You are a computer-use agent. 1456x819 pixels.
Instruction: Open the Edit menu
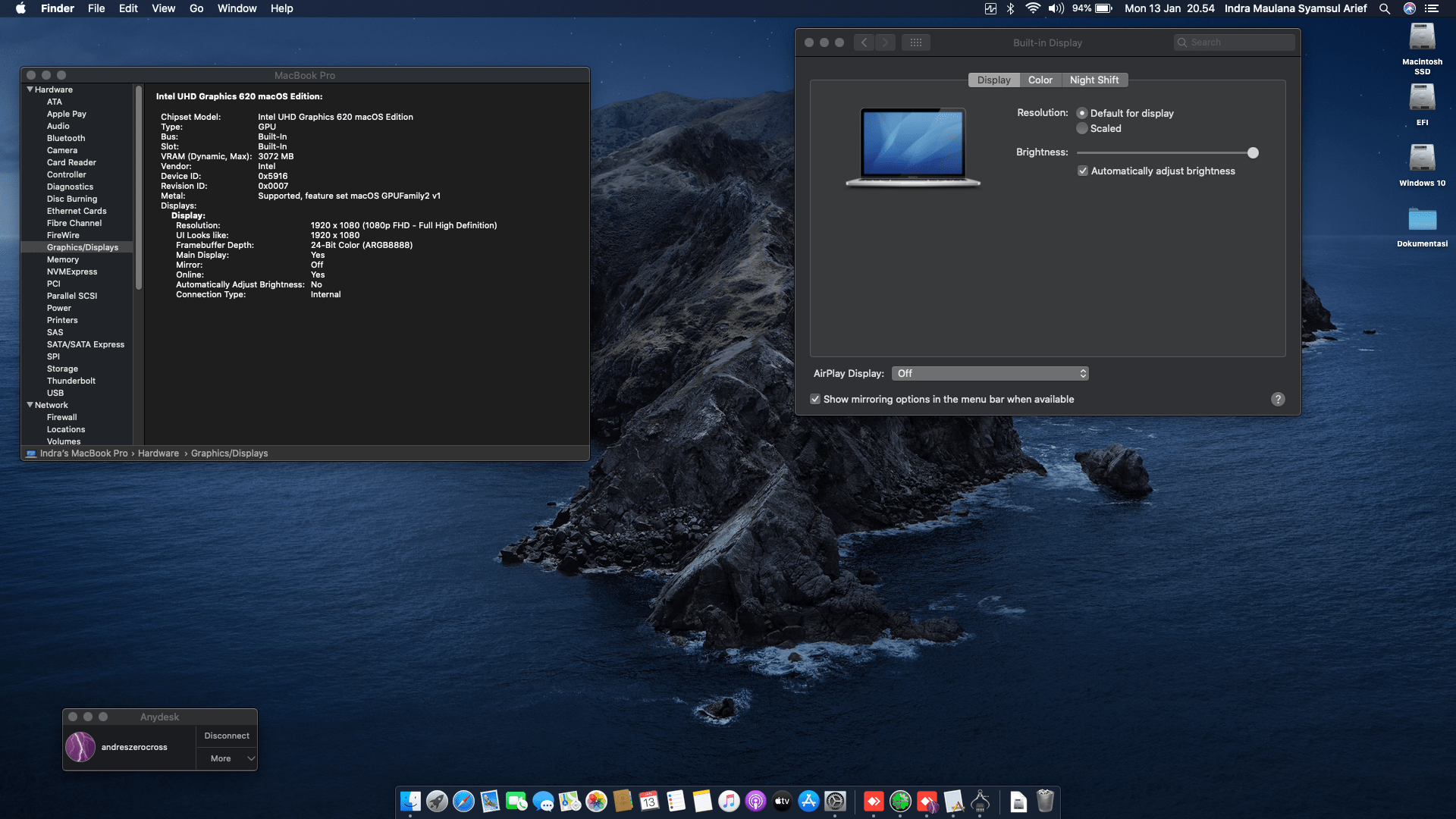128,8
